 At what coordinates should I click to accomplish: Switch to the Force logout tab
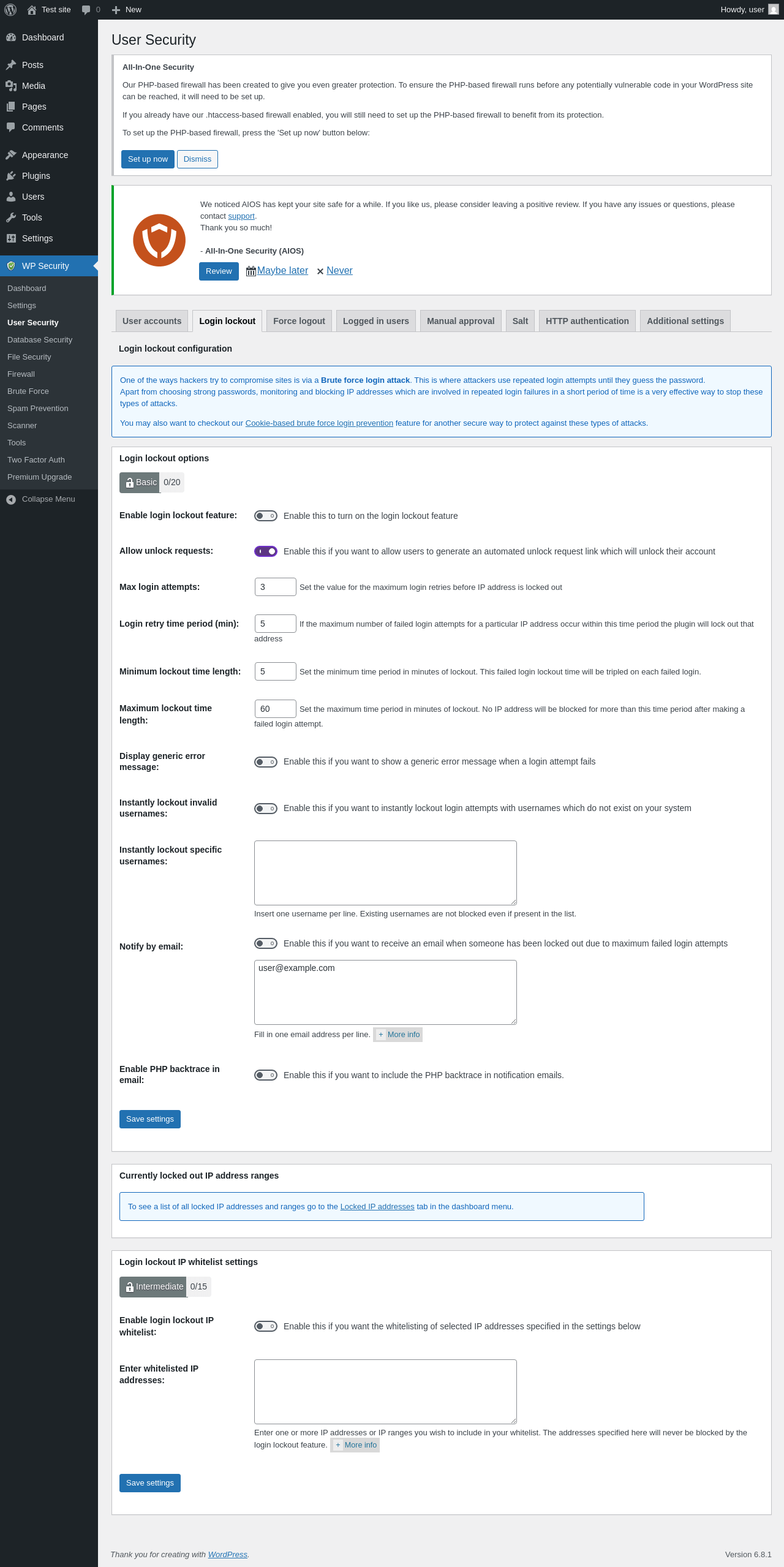(x=299, y=321)
